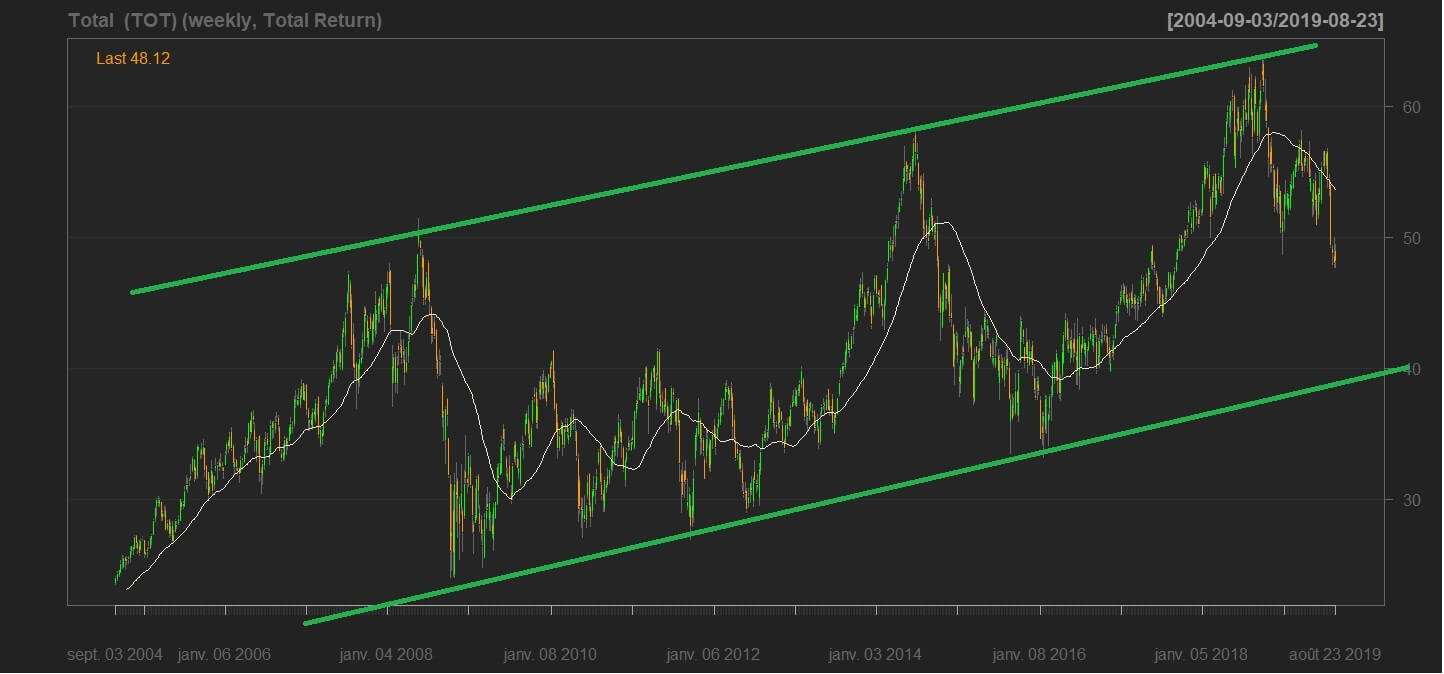Click the 'janv. 08 2016' x-axis label

(x=1039, y=655)
